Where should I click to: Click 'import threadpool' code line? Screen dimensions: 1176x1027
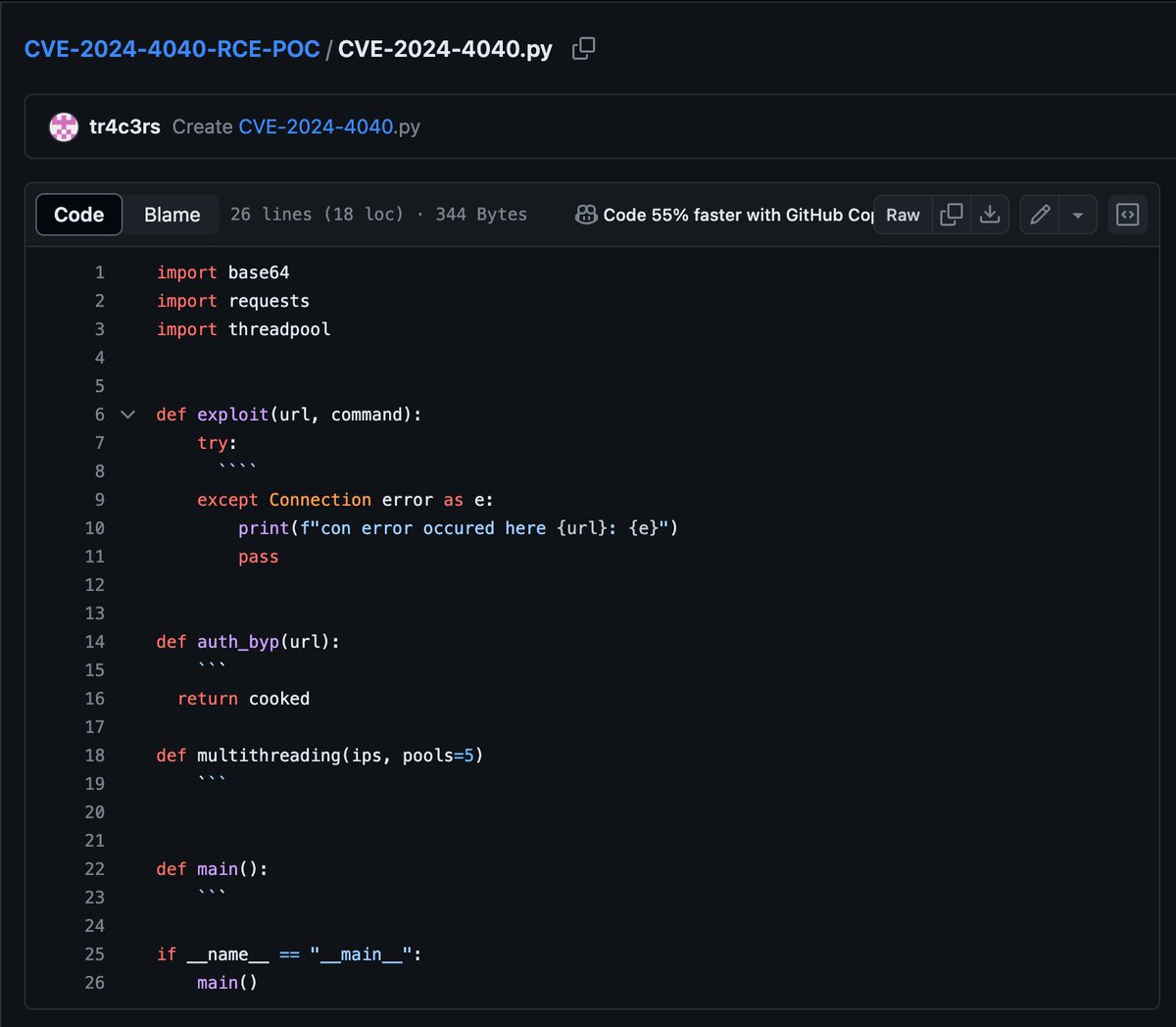click(x=244, y=329)
